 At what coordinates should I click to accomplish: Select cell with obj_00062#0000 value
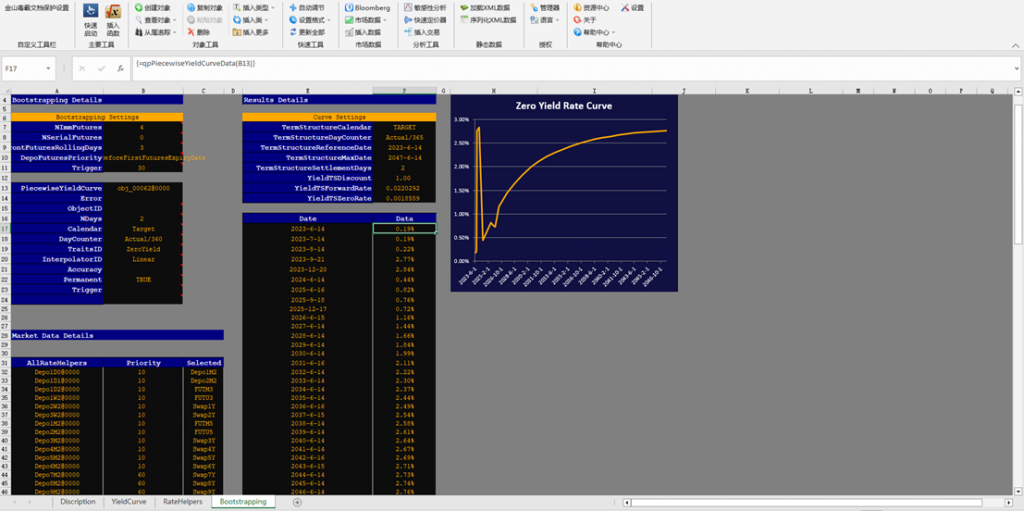coord(144,188)
